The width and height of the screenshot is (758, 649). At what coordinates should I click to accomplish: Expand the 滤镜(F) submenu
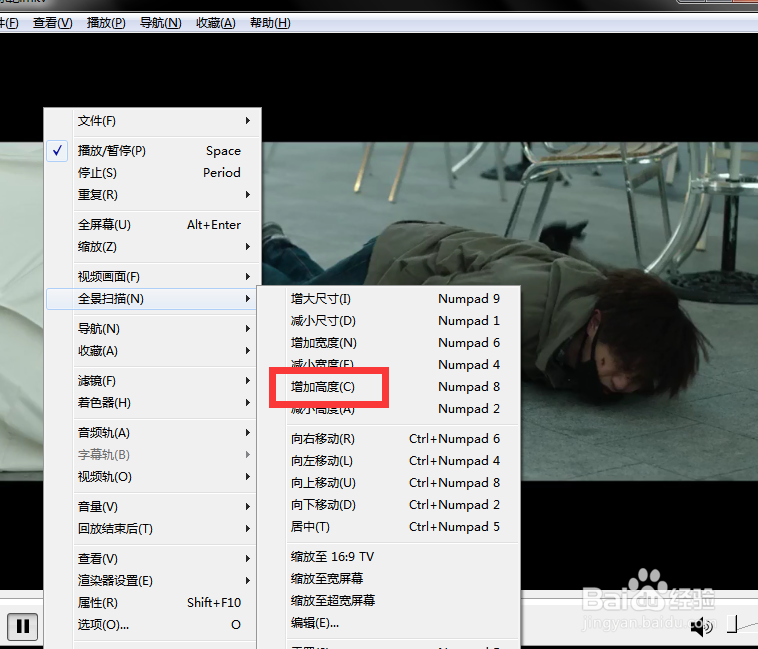153,381
